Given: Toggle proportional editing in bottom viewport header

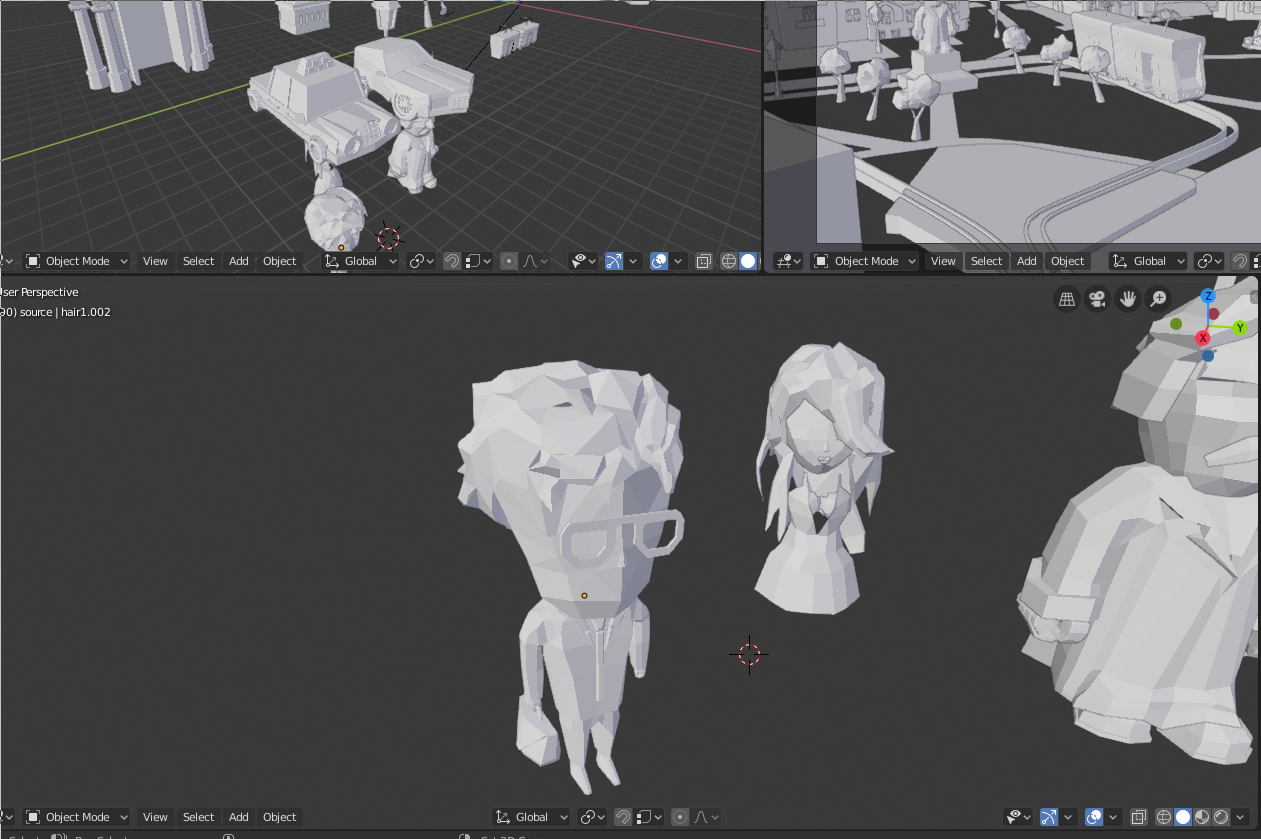Looking at the screenshot, I should 681,817.
